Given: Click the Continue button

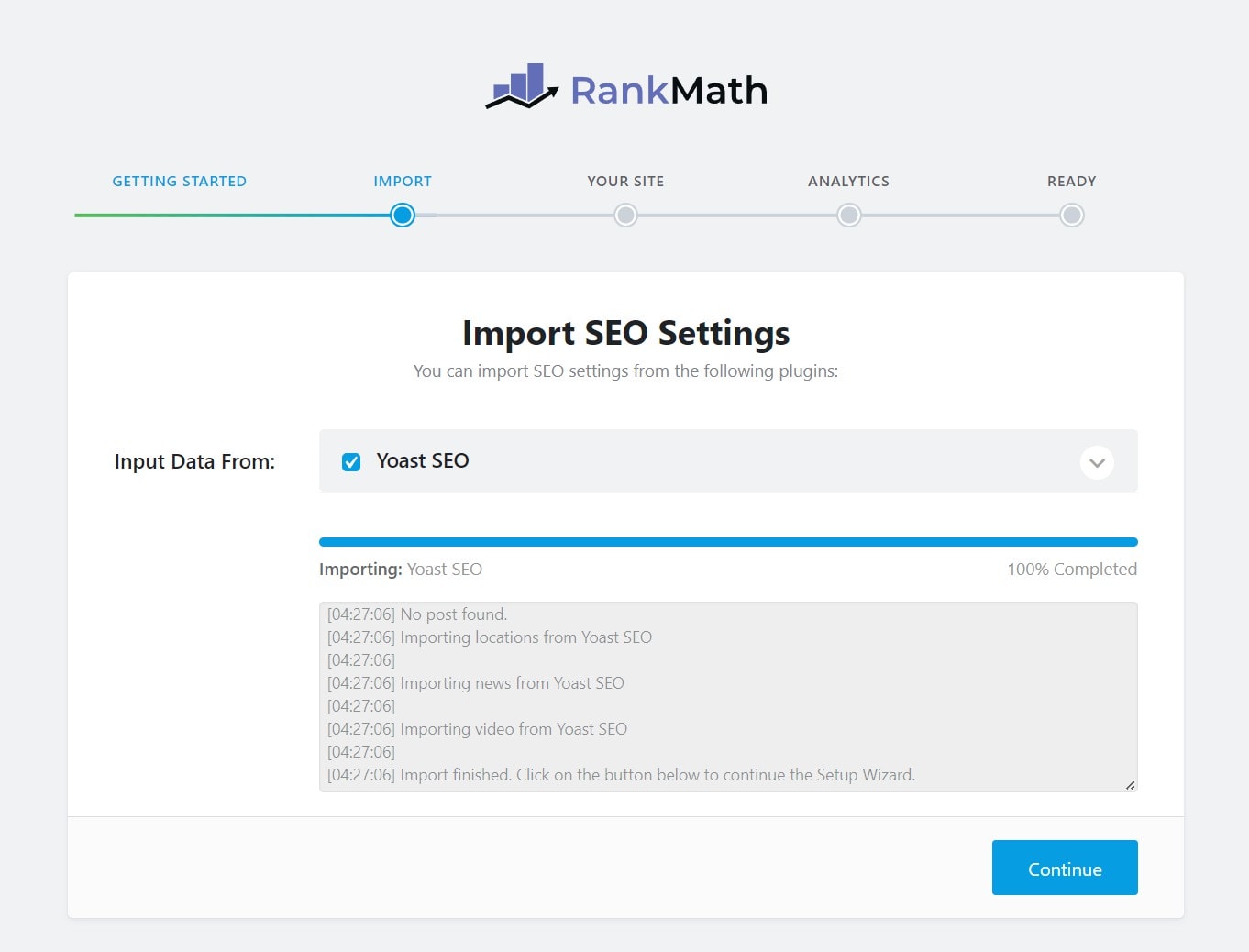Looking at the screenshot, I should (x=1065, y=868).
